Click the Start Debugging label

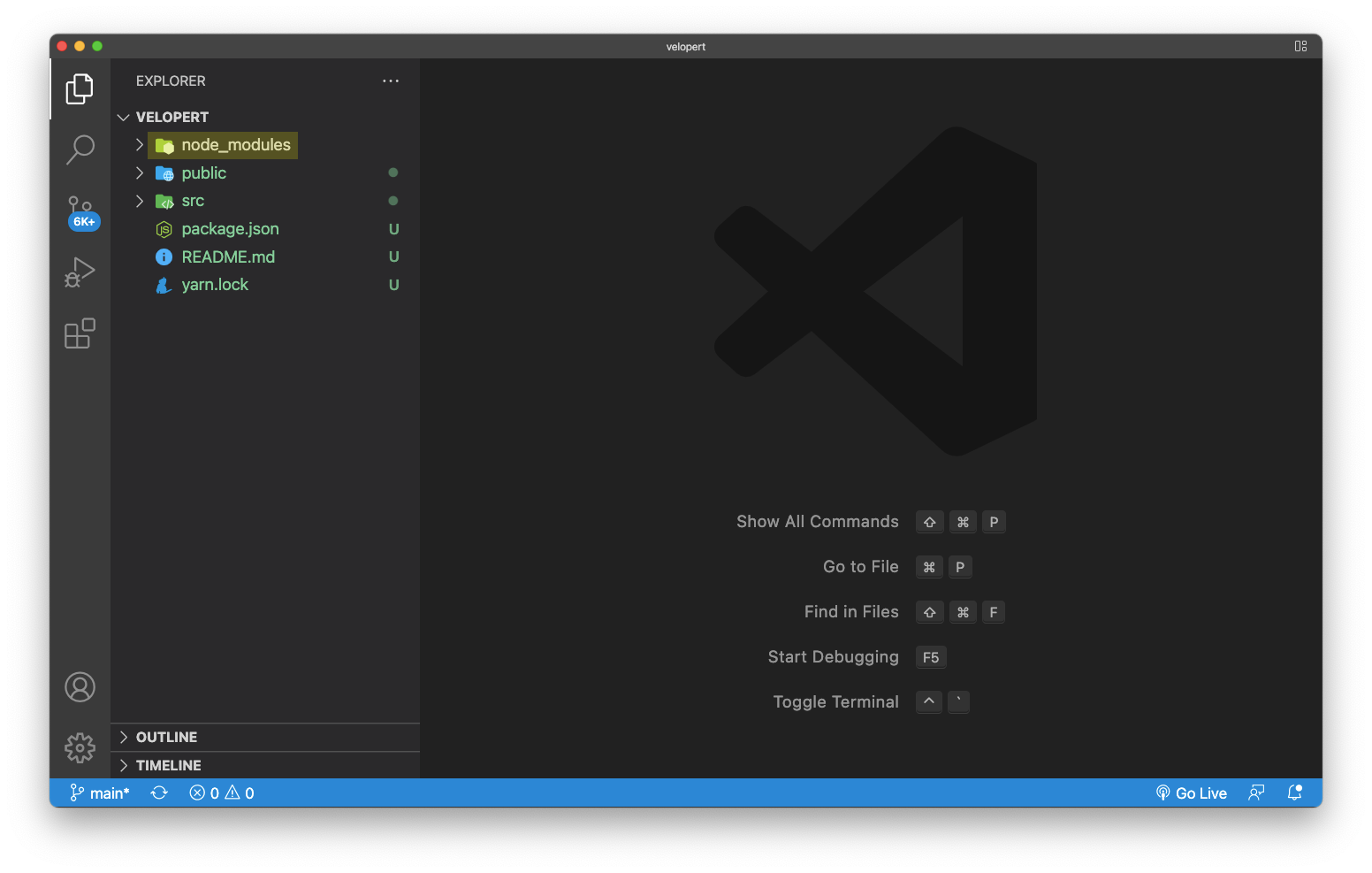pos(834,657)
